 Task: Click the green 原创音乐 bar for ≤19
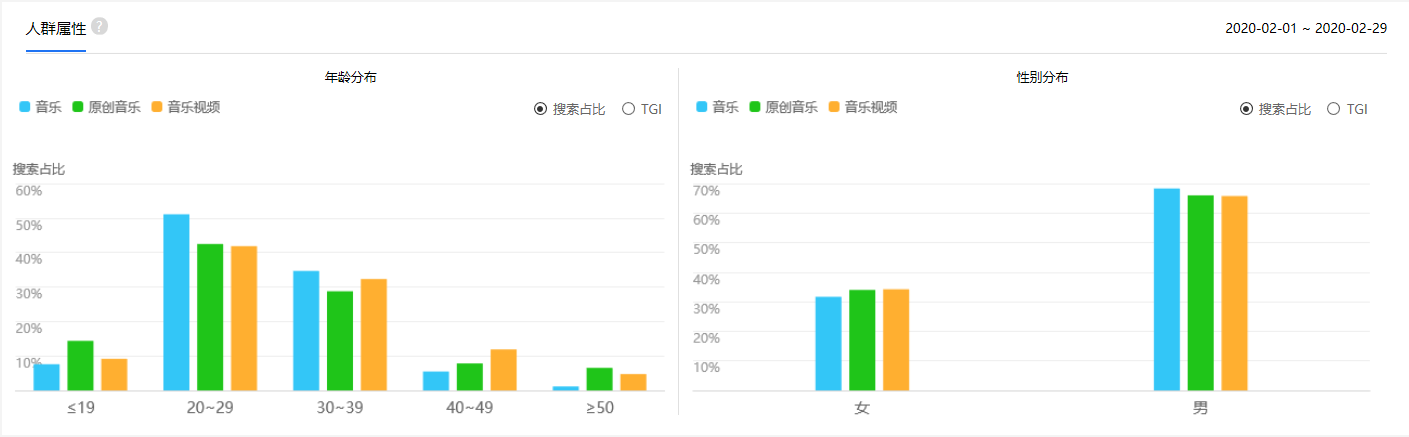click(x=80, y=365)
